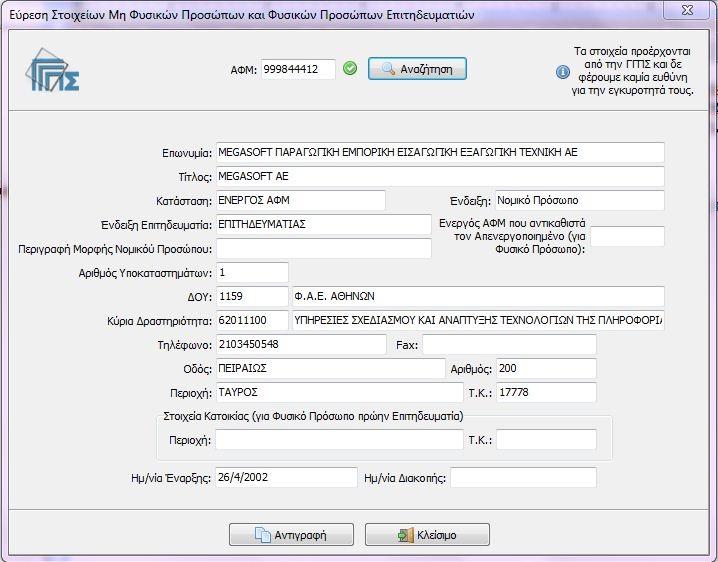Viewport: 718px width, 562px height.
Task: Click the 'Τηλέφωνο:' label
Action: tap(185, 345)
